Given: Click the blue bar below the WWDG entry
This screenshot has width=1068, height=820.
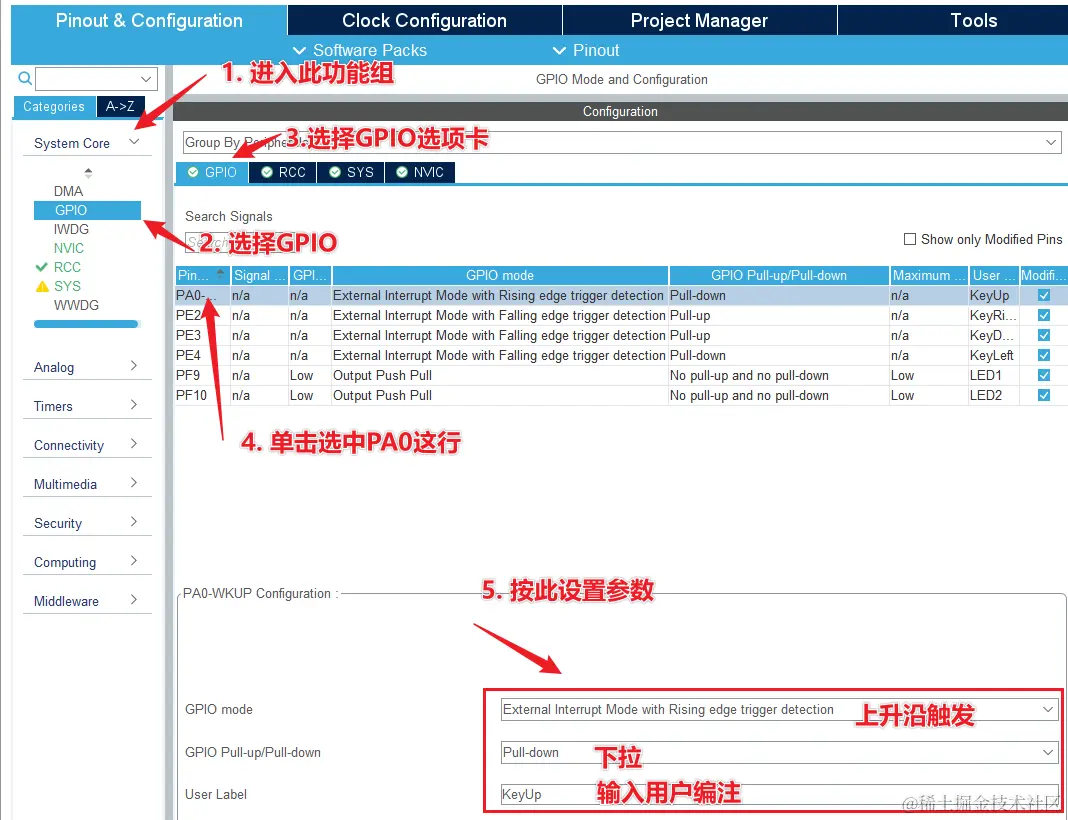Looking at the screenshot, I should 86,324.
